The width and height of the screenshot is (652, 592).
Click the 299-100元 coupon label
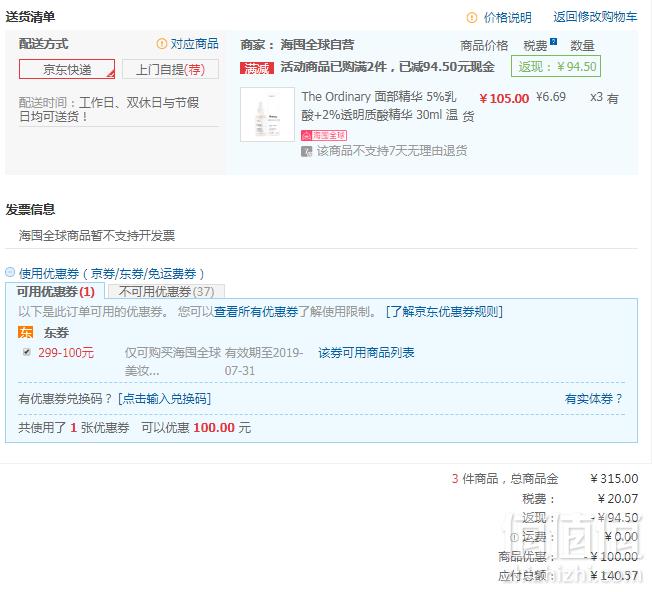pyautogui.click(x=66, y=353)
